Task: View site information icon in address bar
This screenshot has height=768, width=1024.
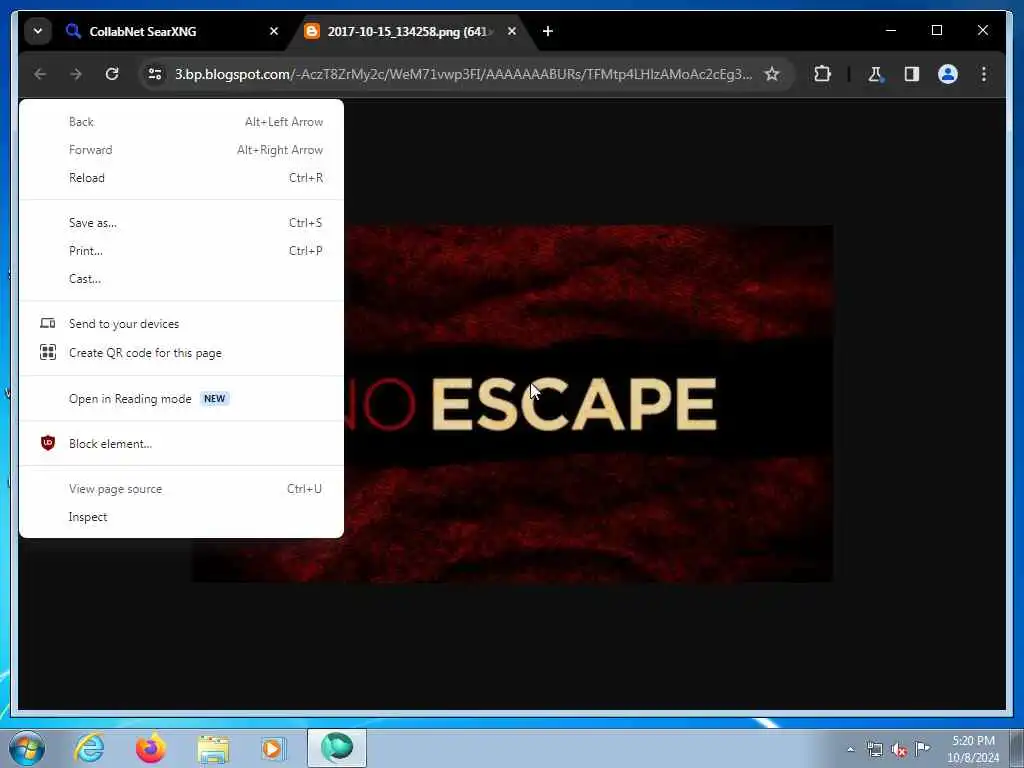Action: 155,74
